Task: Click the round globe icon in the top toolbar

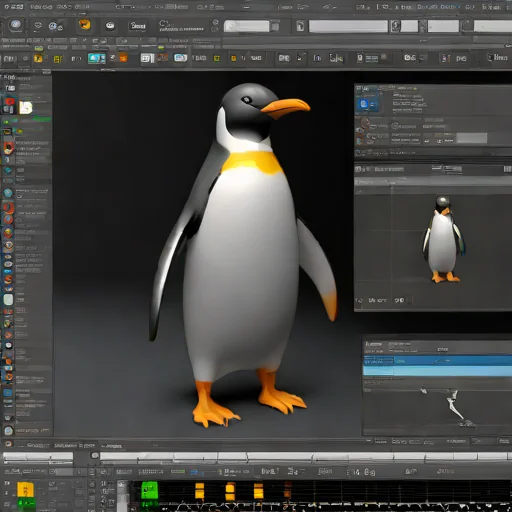Action: point(16,25)
